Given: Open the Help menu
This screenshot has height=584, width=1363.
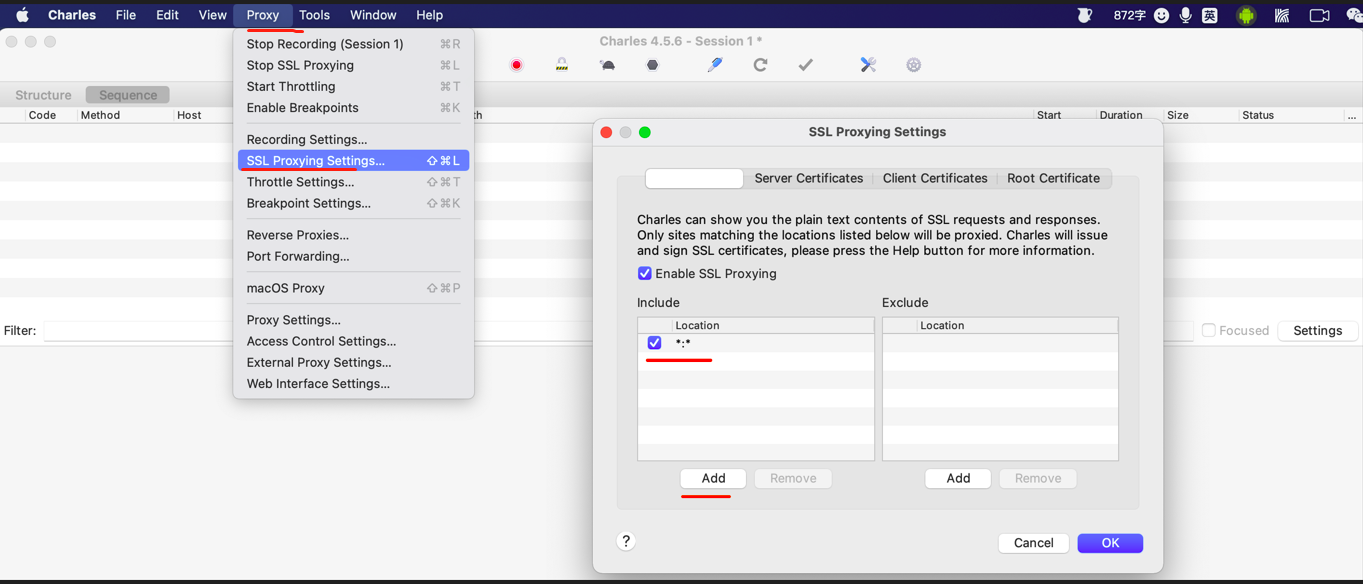Looking at the screenshot, I should pos(429,15).
